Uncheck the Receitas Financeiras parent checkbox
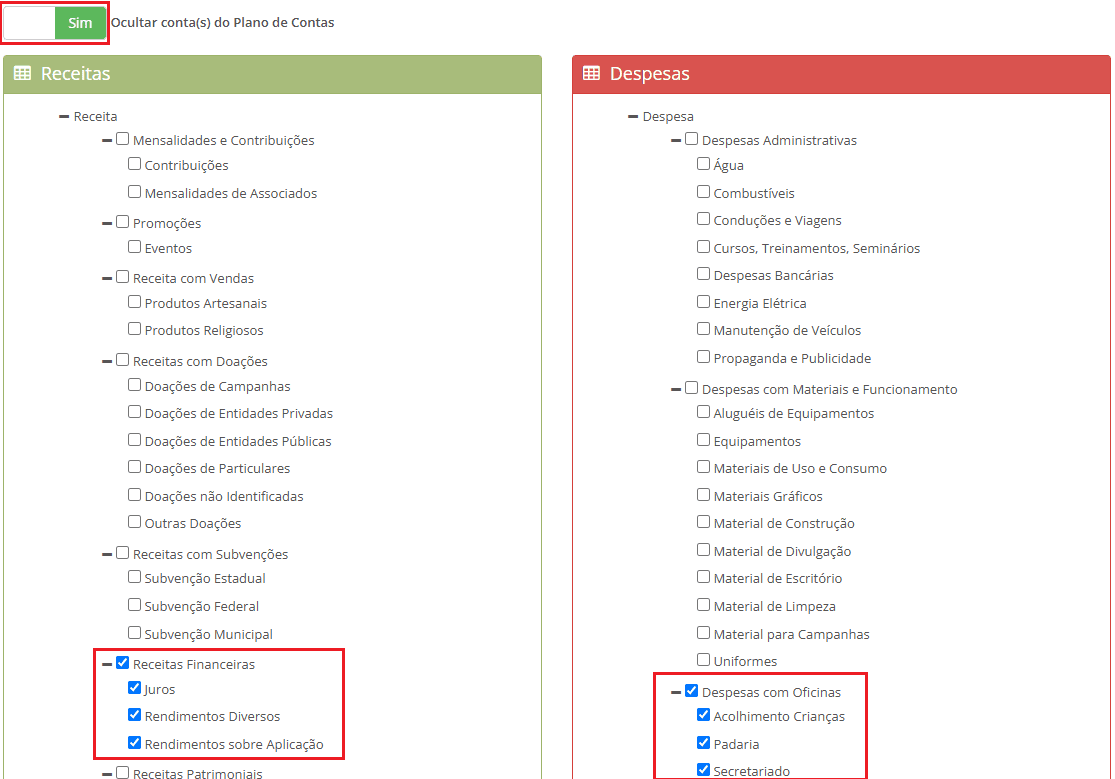The width and height of the screenshot is (1115, 779). point(122,663)
